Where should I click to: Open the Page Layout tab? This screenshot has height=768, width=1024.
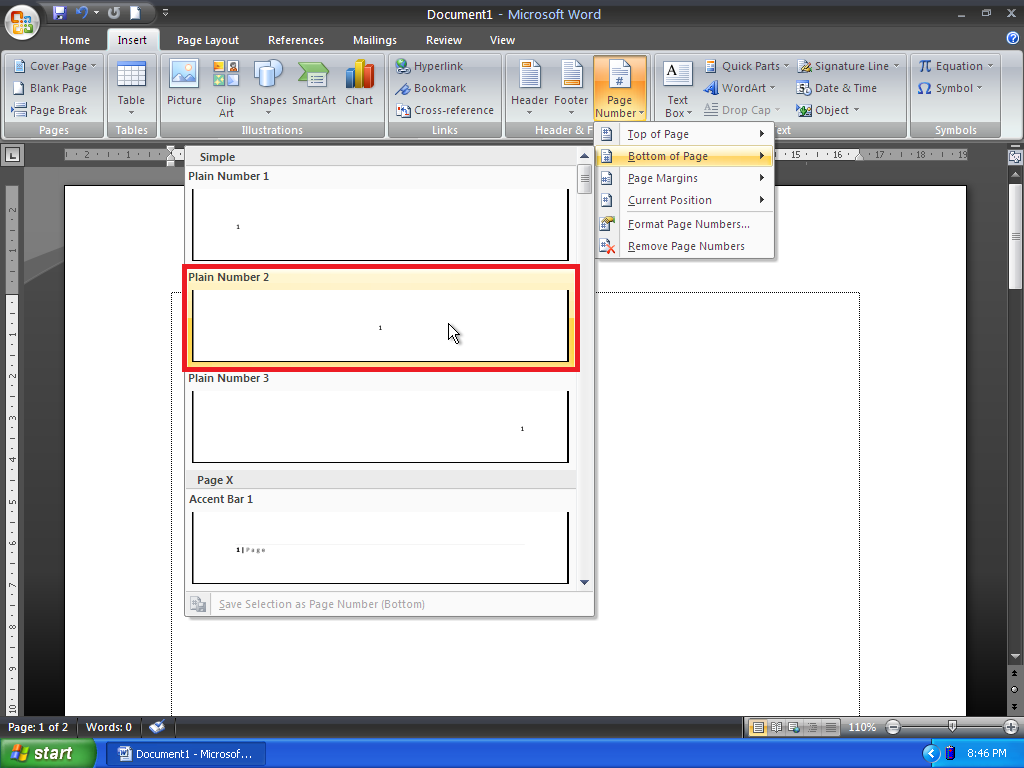208,40
